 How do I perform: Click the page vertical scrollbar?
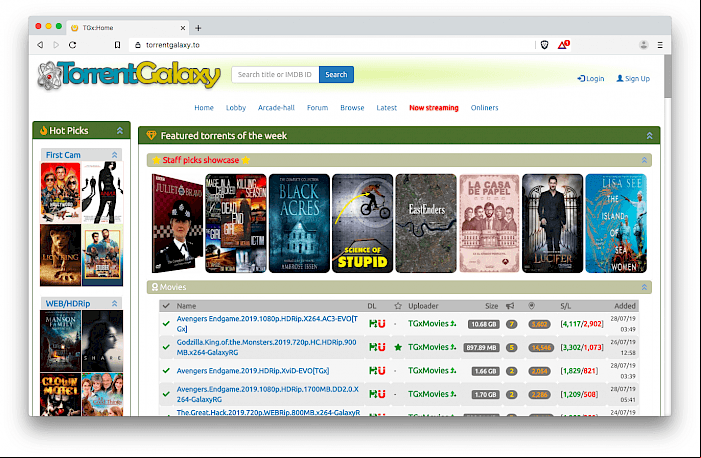667,76
